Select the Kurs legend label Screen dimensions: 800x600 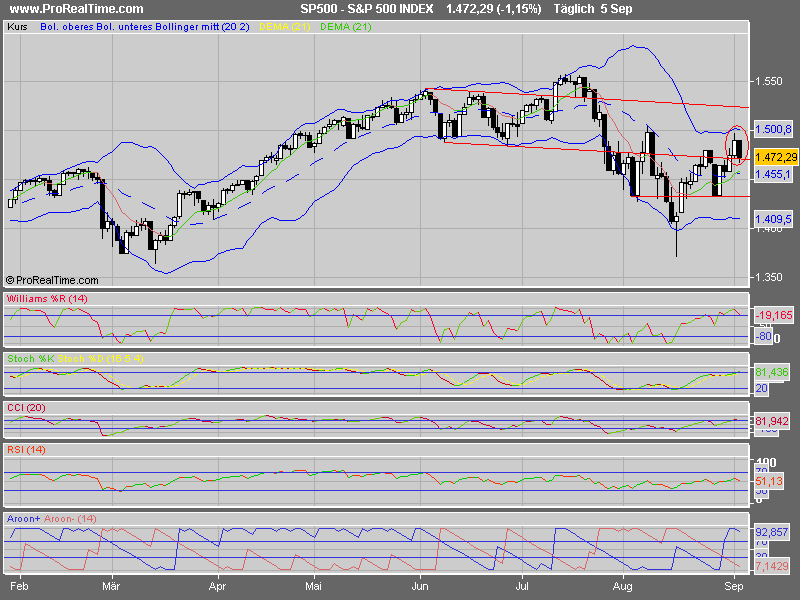click(x=17, y=27)
